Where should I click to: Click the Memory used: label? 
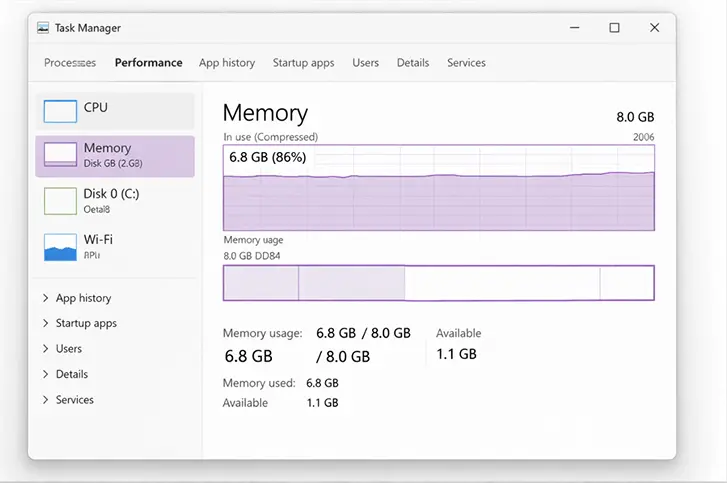259,383
